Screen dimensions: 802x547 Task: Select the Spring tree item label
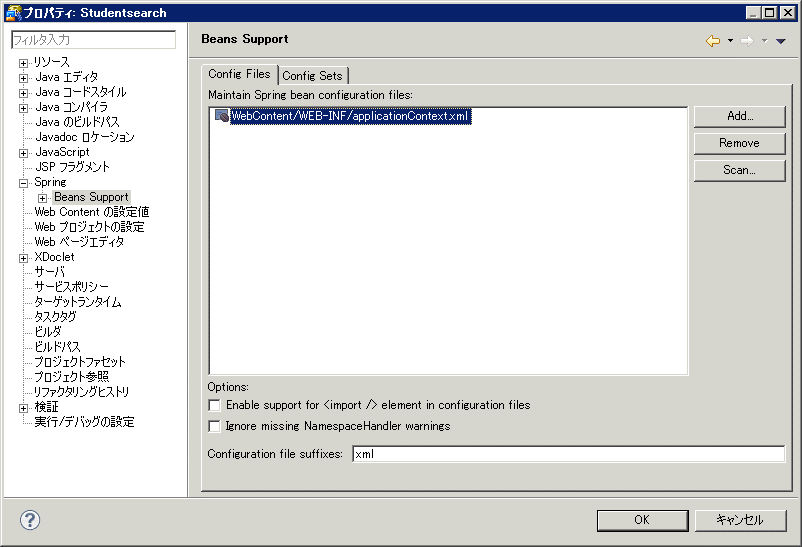tap(50, 182)
